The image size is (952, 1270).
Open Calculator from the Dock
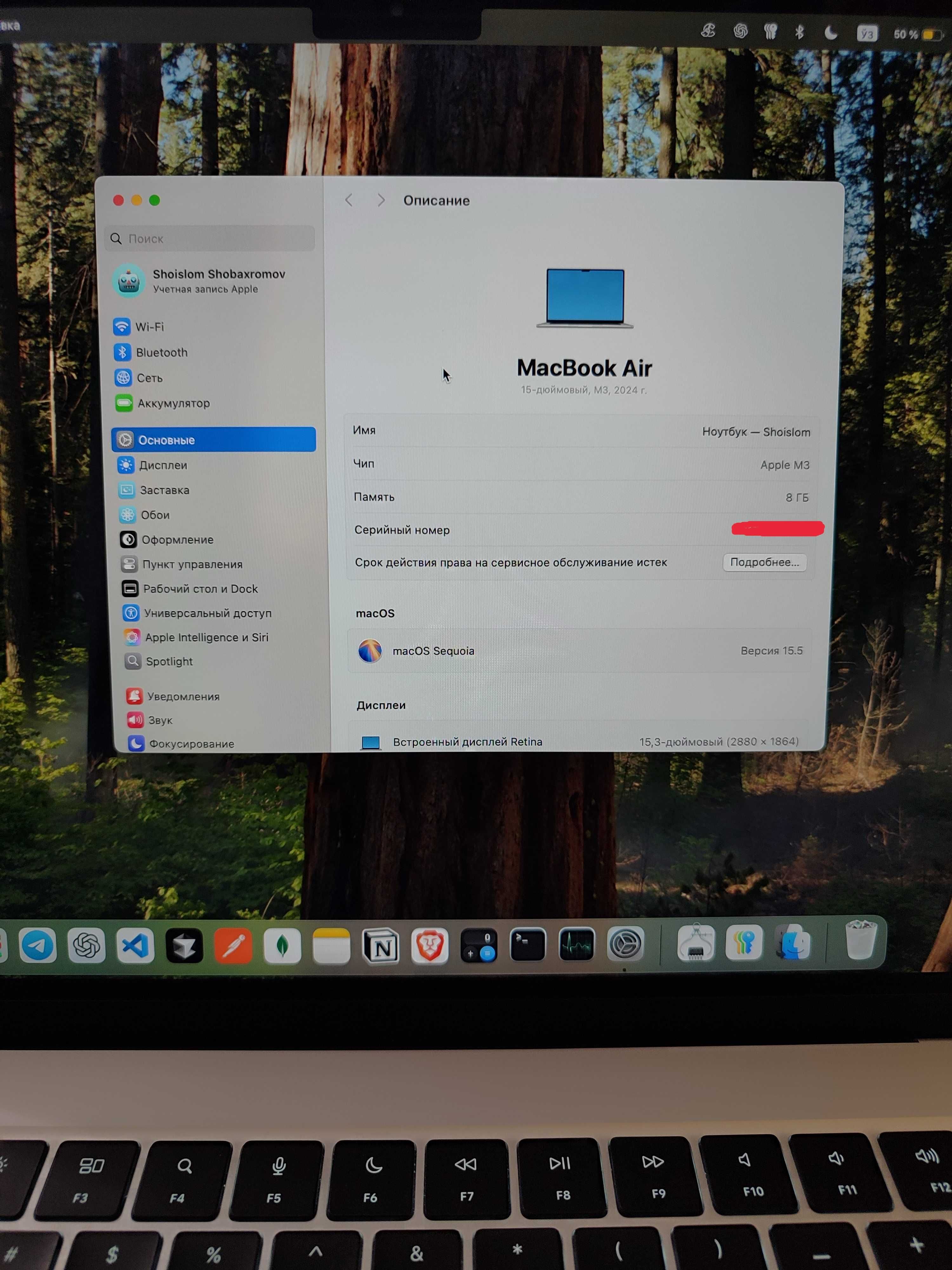[x=479, y=945]
